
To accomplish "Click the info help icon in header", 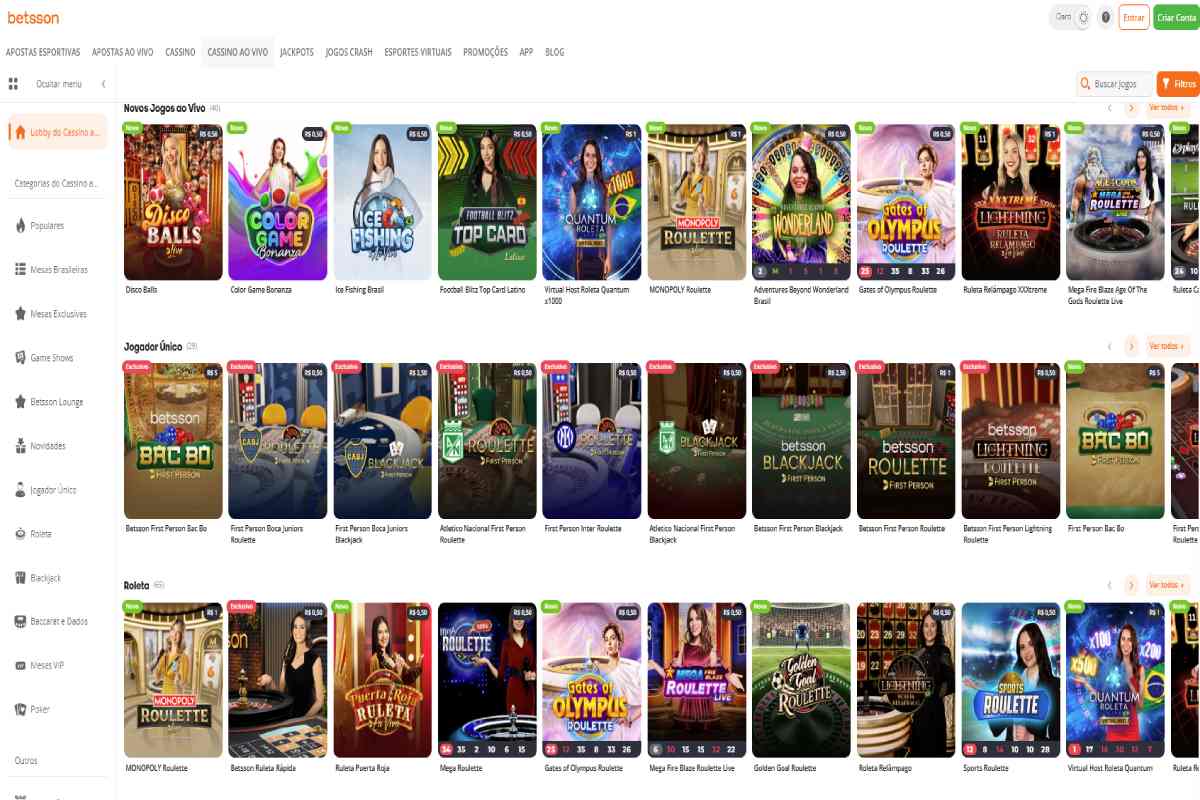I will (x=1105, y=17).
